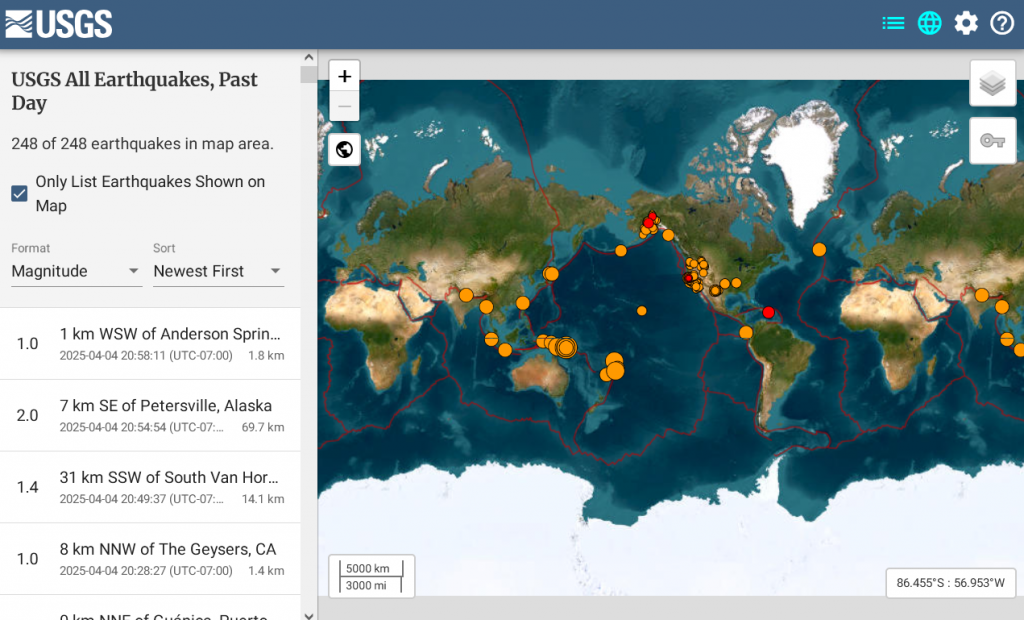Select earthquake near Anderson Springs list item
The width and height of the screenshot is (1024, 620).
pyautogui.click(x=150, y=344)
